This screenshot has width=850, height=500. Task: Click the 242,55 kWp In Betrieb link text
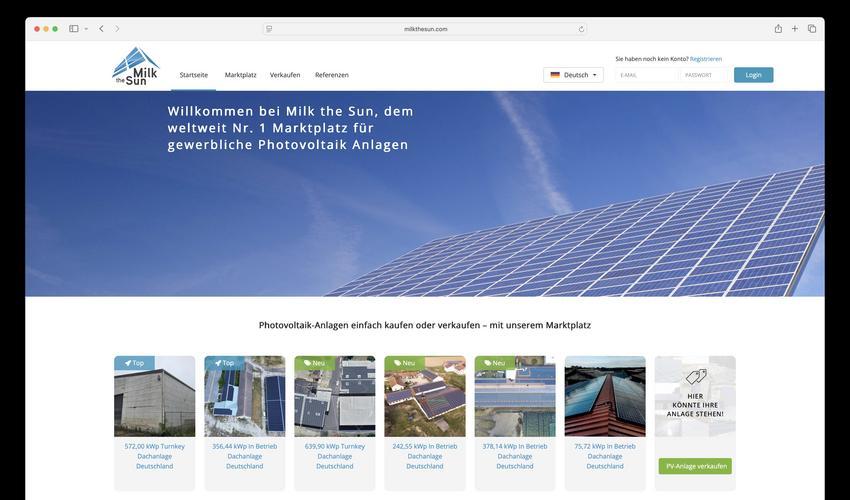[x=425, y=446]
